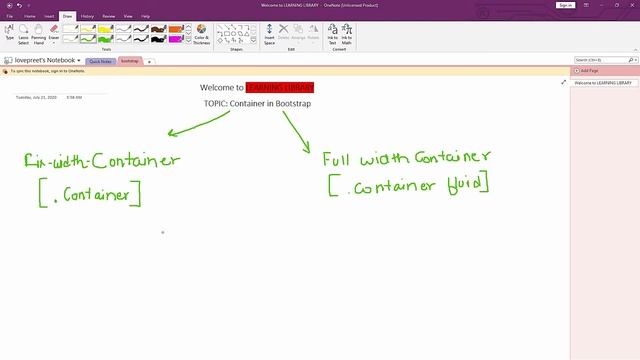Activate the Lasso Select tool

click(x=24, y=34)
